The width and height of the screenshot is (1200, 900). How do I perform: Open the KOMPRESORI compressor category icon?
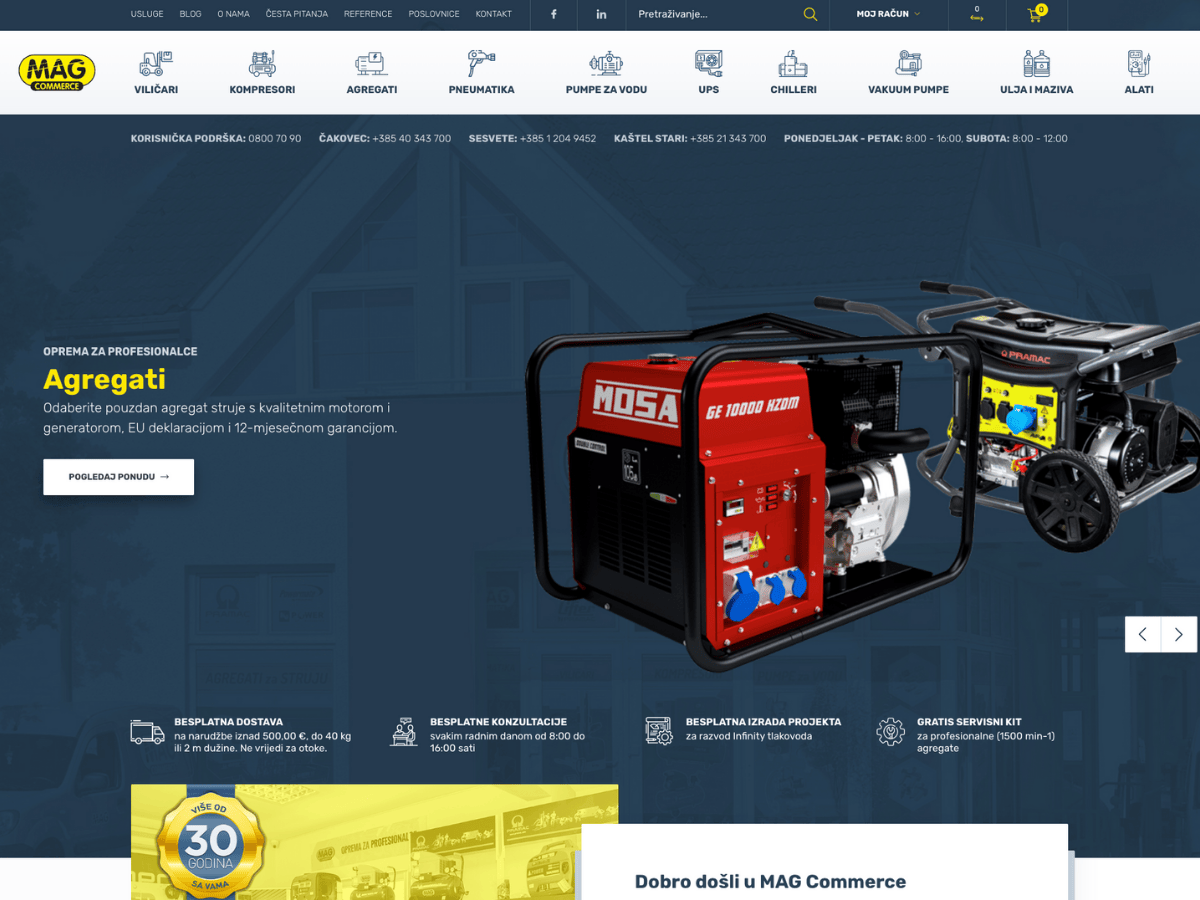[x=262, y=63]
